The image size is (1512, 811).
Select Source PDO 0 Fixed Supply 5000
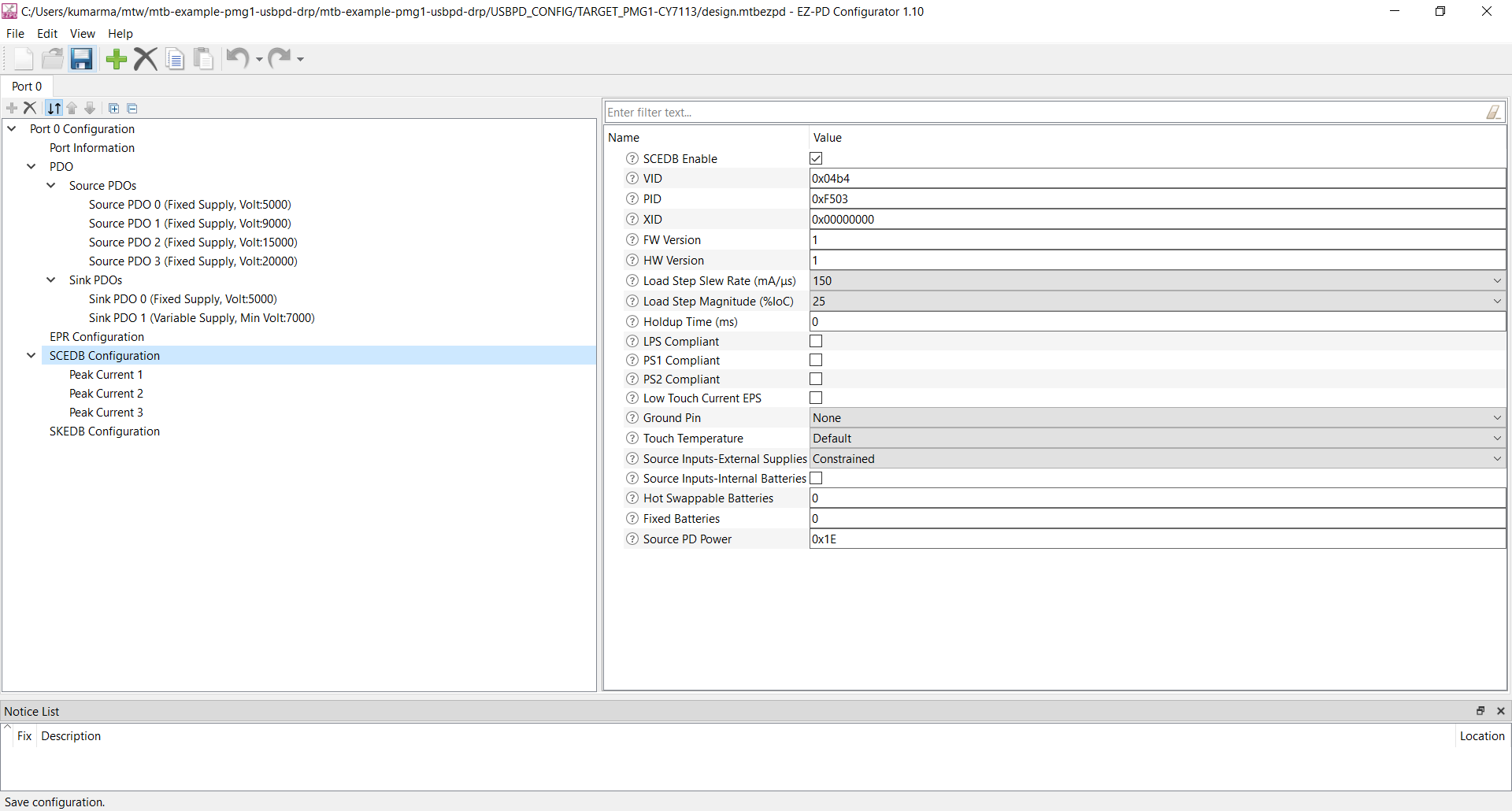(x=190, y=205)
